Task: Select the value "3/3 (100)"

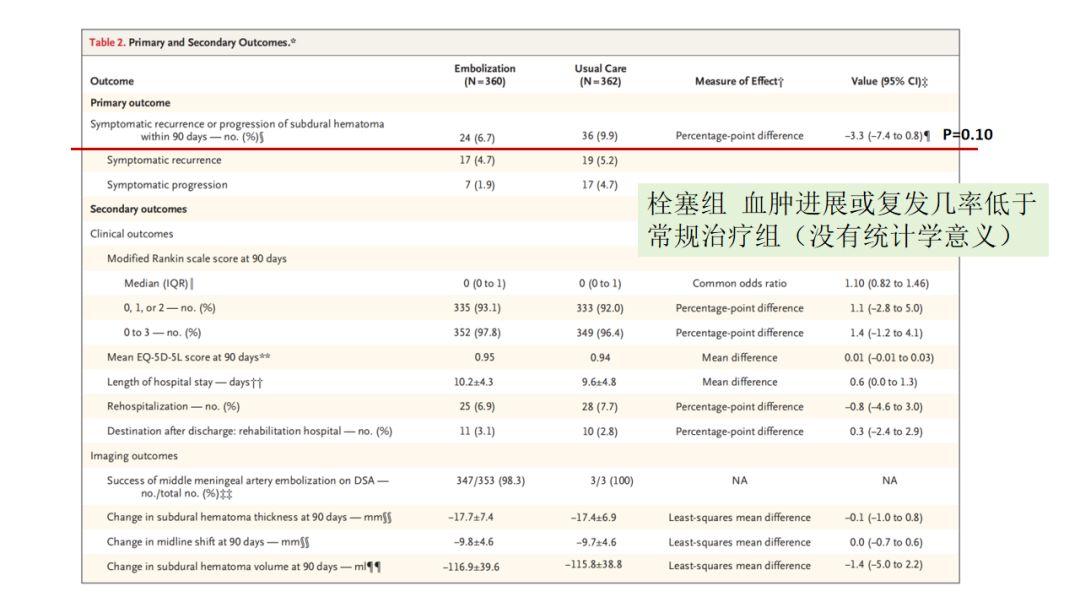Action: coord(612,481)
